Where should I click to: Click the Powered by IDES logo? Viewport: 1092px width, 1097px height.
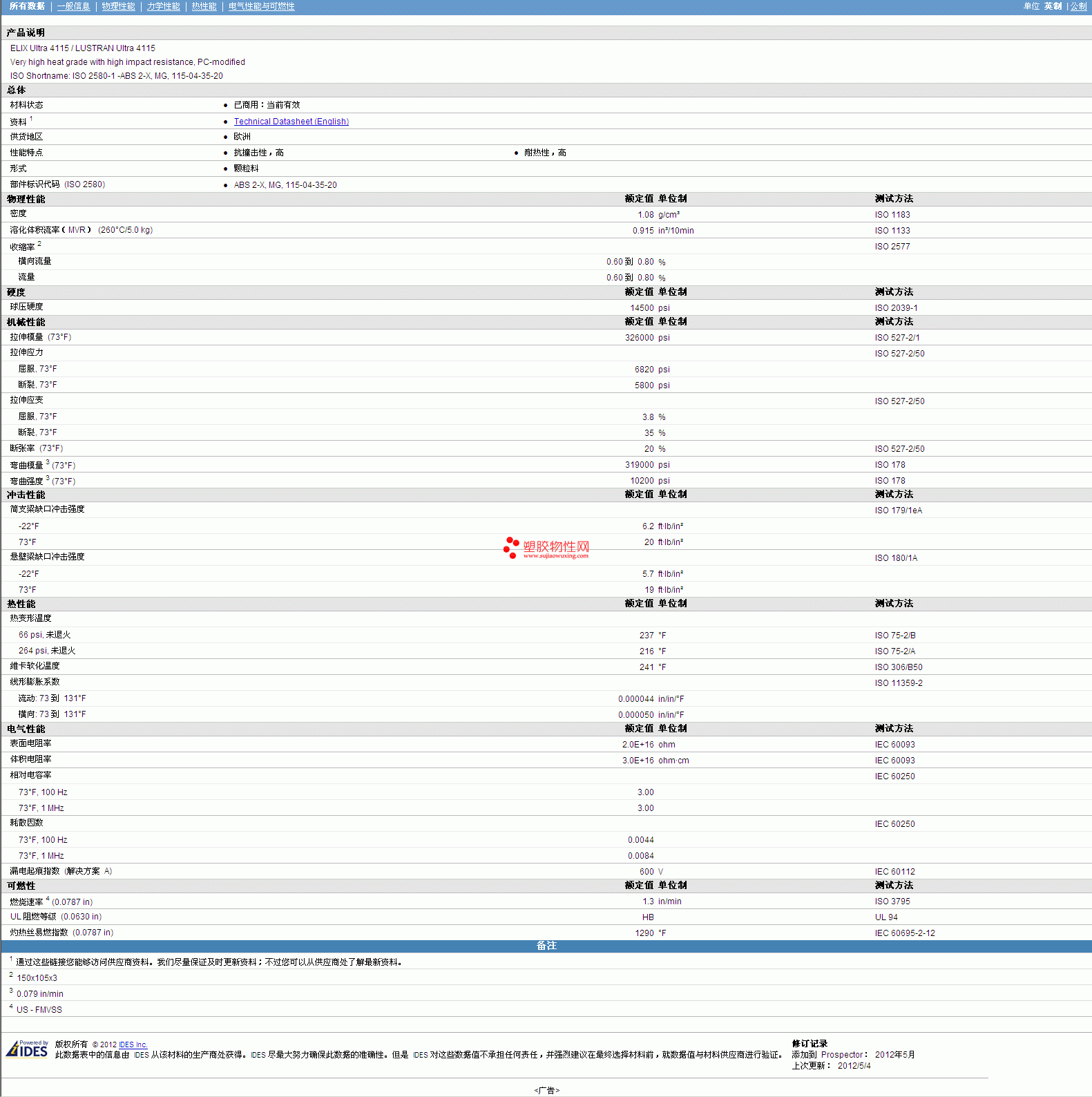pos(27,1049)
